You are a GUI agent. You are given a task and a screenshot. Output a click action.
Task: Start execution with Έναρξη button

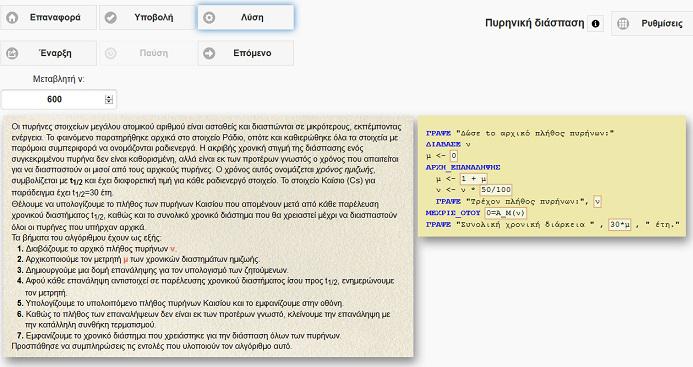pyautogui.click(x=48, y=53)
